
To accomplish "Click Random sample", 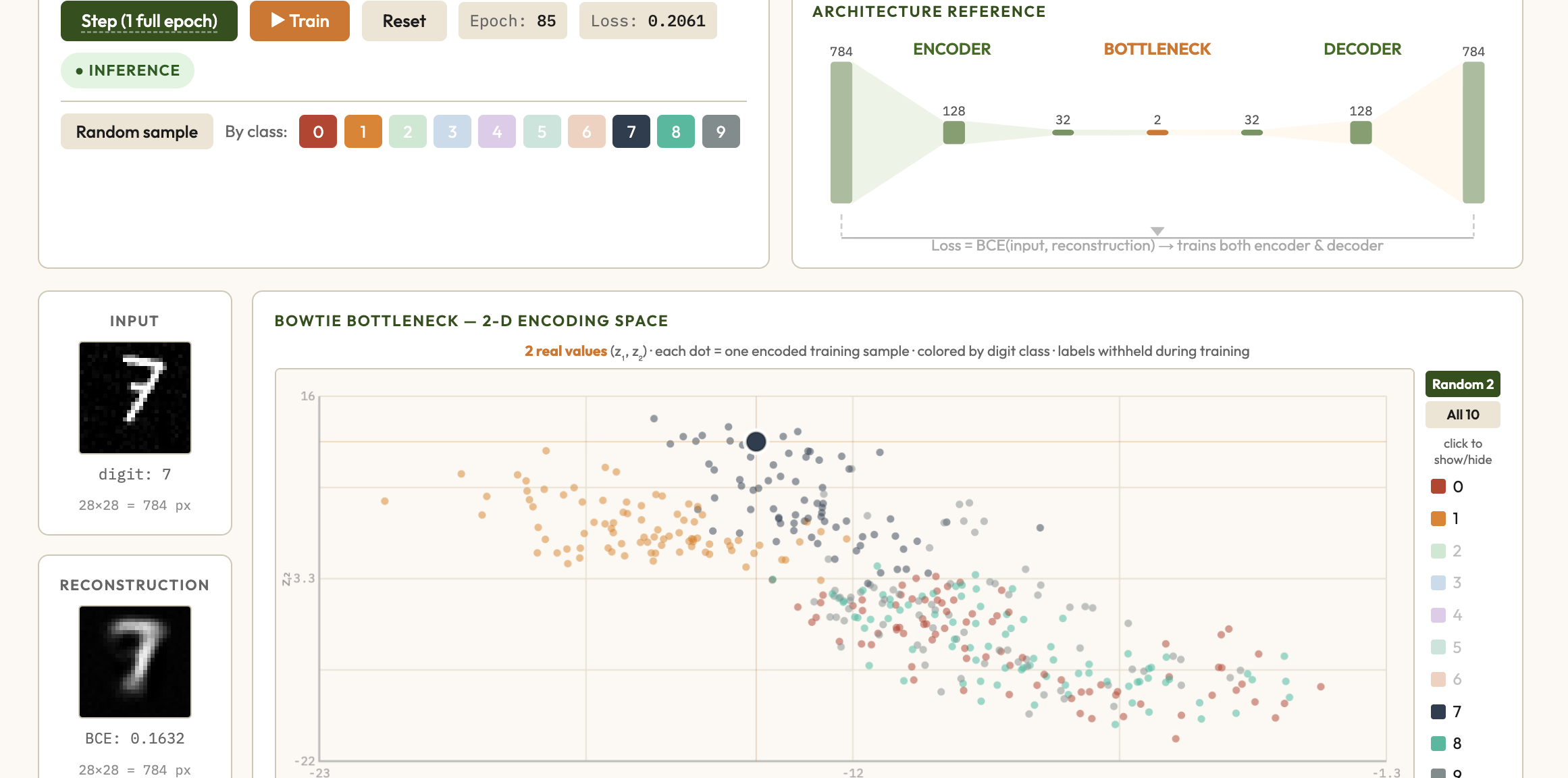I will coord(136,131).
